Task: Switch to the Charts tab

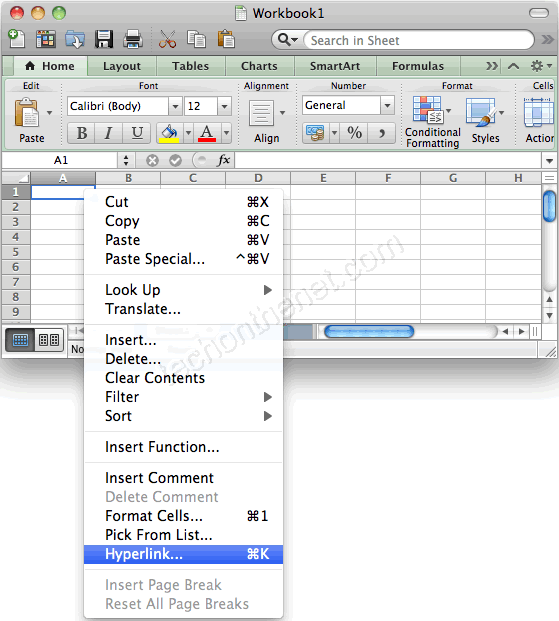Action: (x=259, y=66)
